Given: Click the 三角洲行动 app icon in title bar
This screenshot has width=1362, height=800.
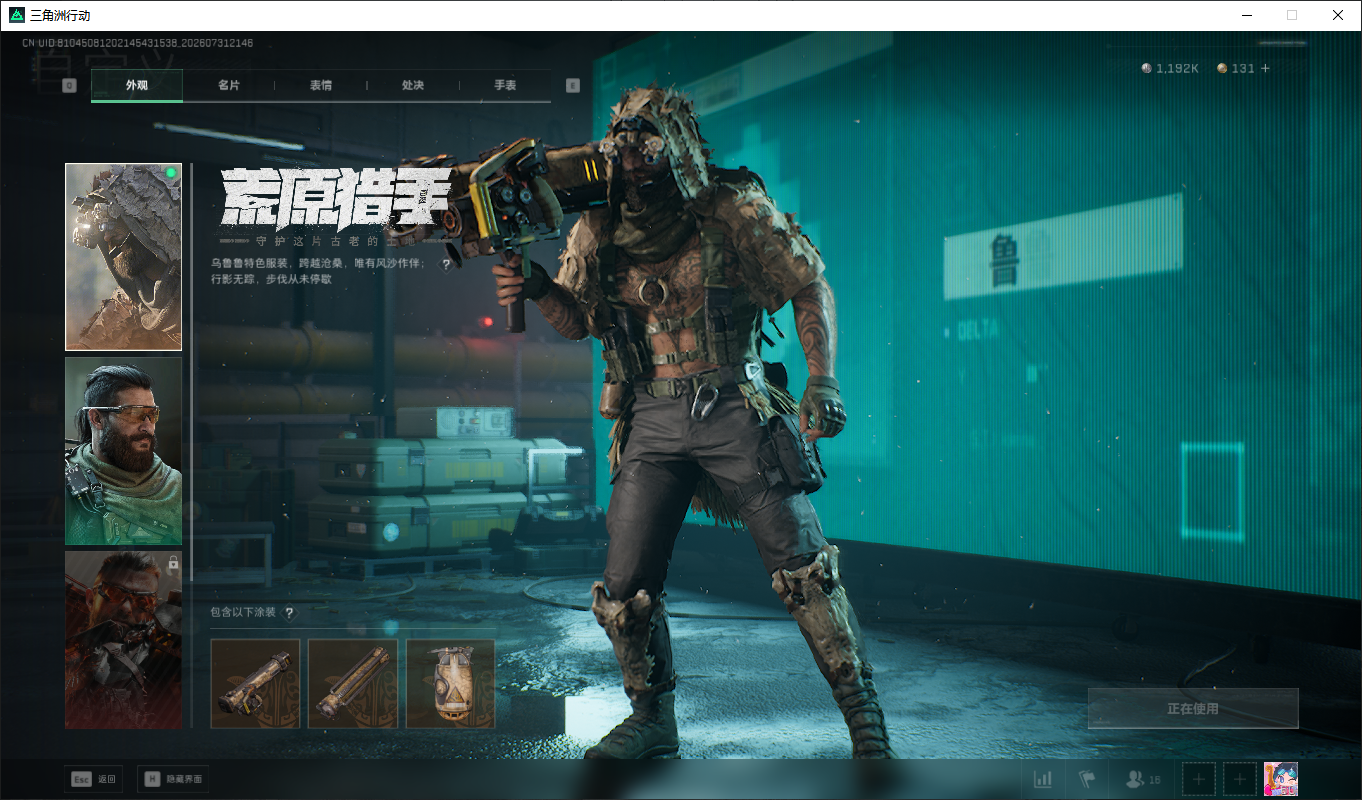Looking at the screenshot, I should (17, 15).
